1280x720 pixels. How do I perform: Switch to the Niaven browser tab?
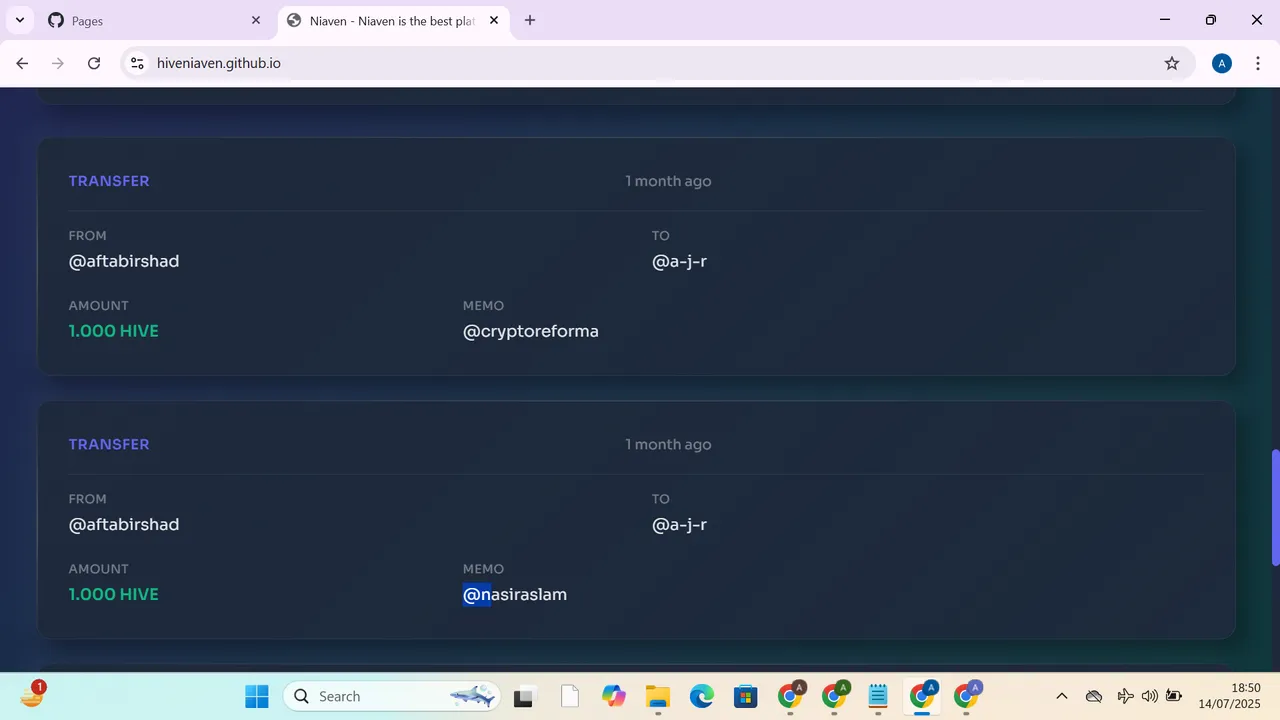point(393,20)
